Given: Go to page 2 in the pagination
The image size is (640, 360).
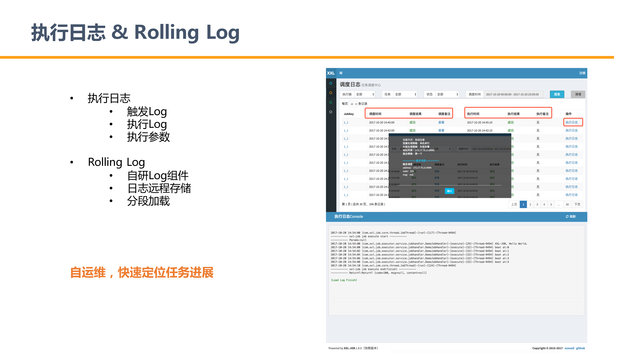Looking at the screenshot, I should (x=530, y=204).
